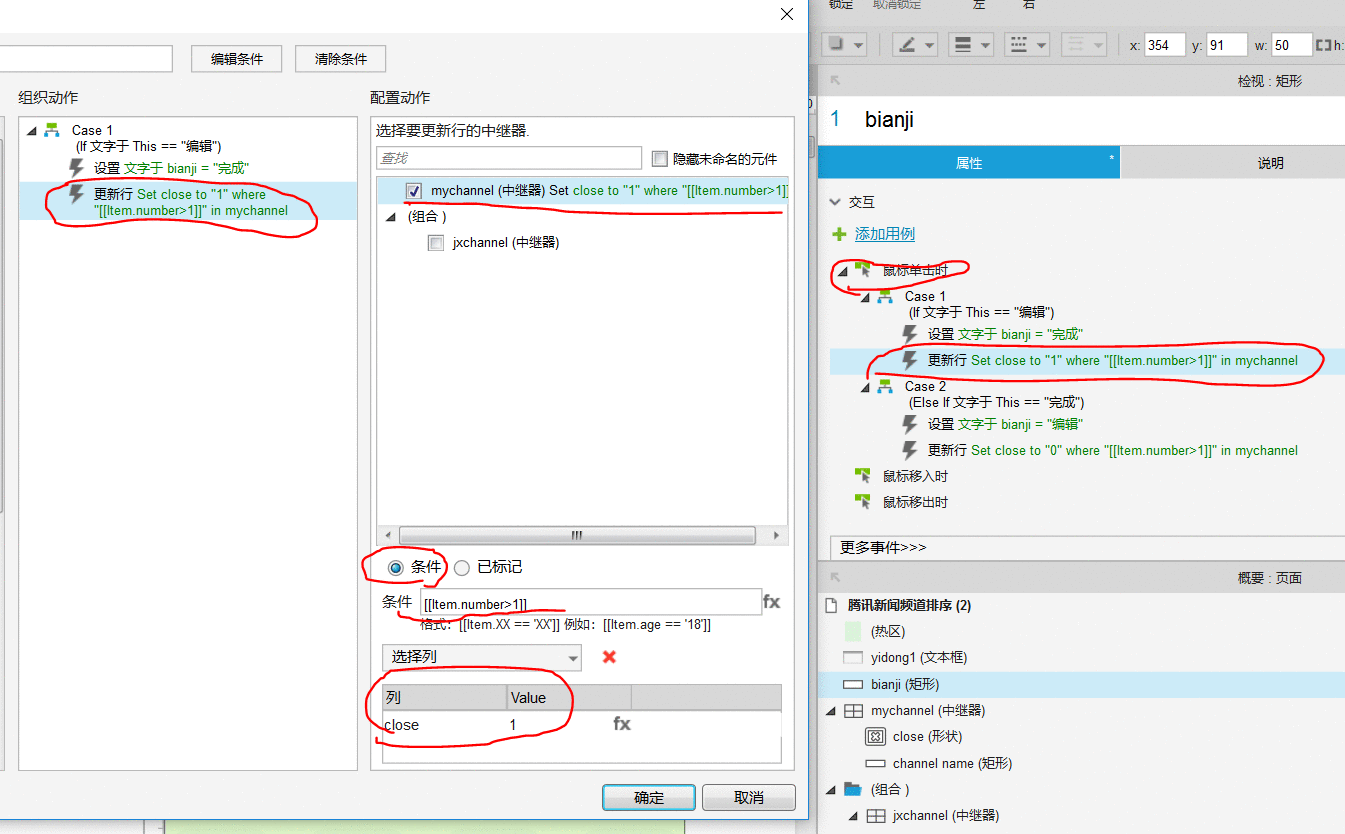
Task: Open fx editor next to condition field
Action: 772,602
